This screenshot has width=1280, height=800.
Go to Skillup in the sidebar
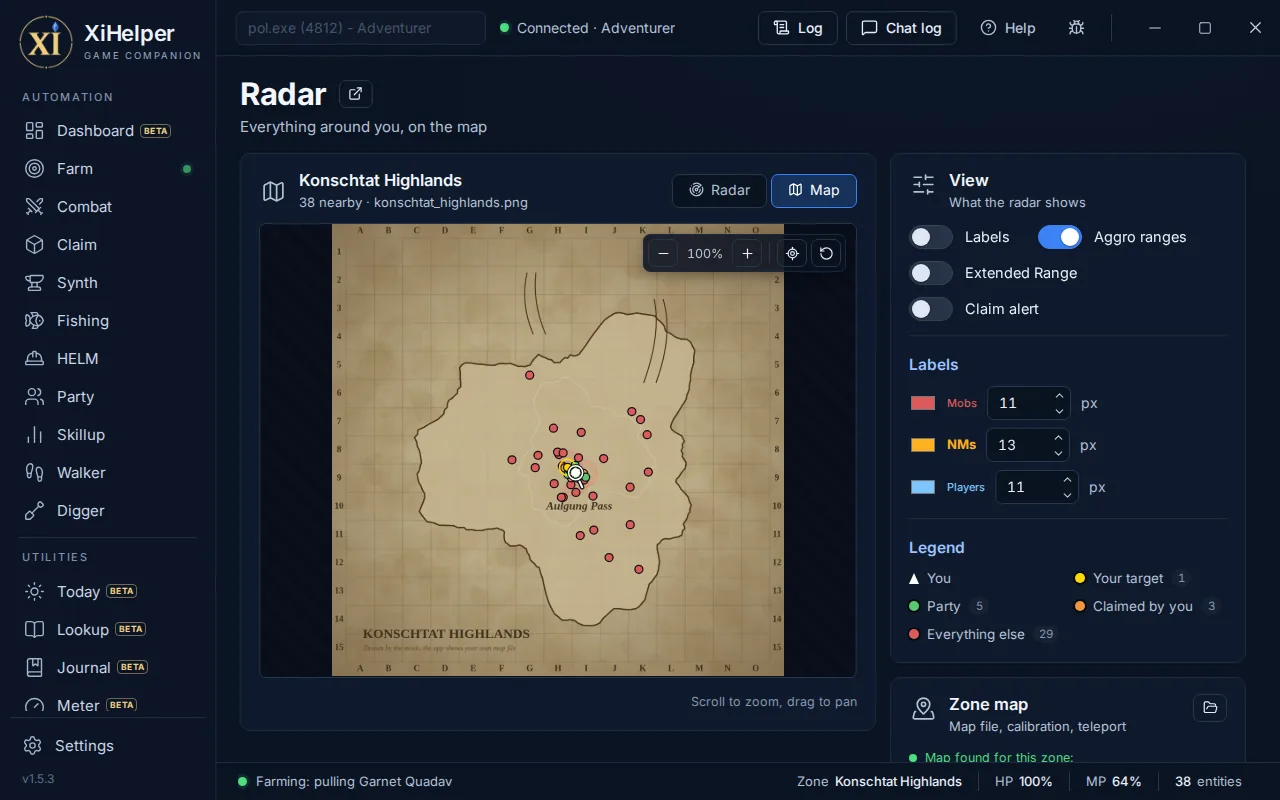point(107,435)
